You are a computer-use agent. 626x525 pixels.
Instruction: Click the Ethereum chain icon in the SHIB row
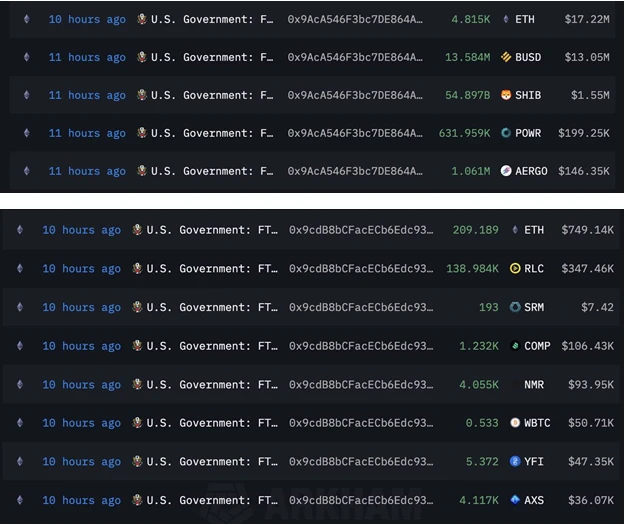click(x=27, y=95)
